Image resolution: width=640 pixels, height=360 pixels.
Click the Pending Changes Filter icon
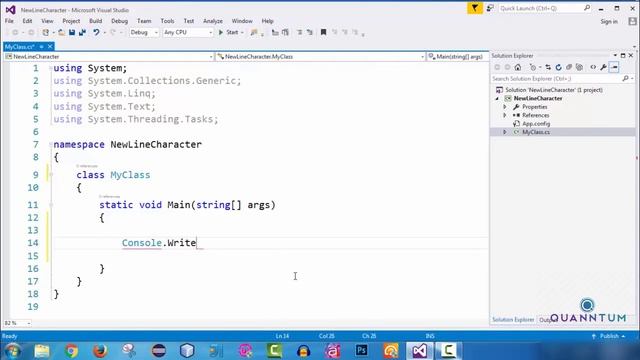533,67
